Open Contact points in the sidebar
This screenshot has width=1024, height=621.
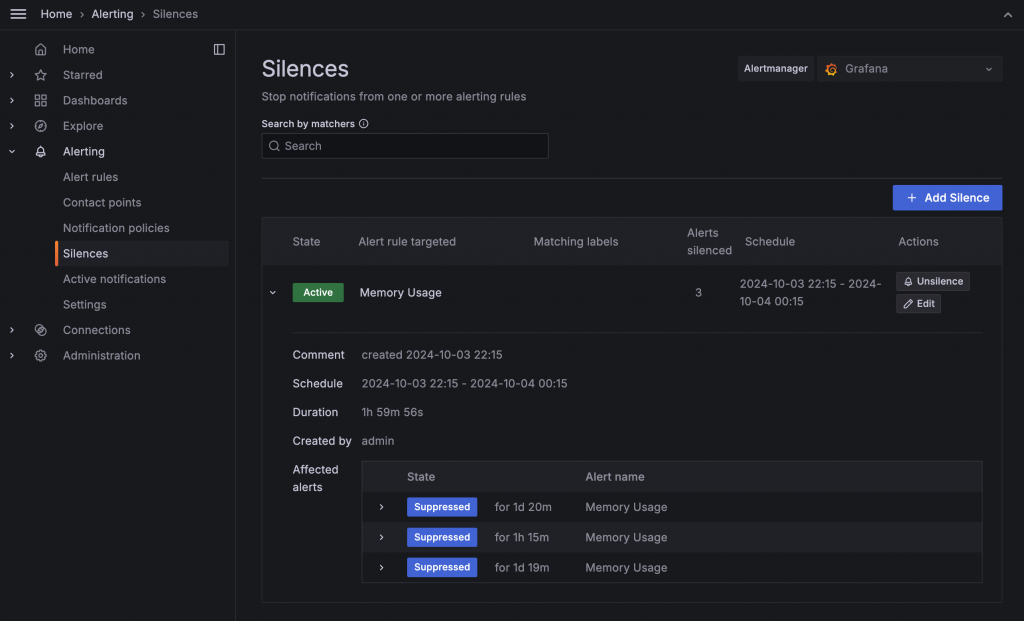point(102,203)
